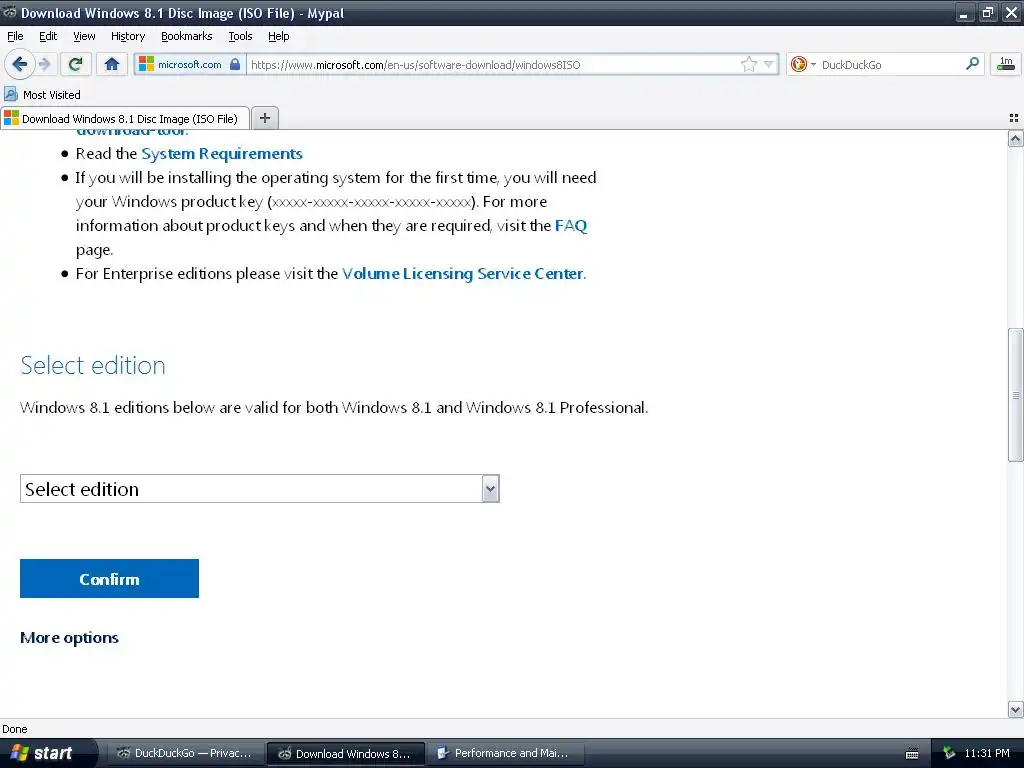This screenshot has height=768, width=1024.
Task: Open the File menu
Action: 15,37
